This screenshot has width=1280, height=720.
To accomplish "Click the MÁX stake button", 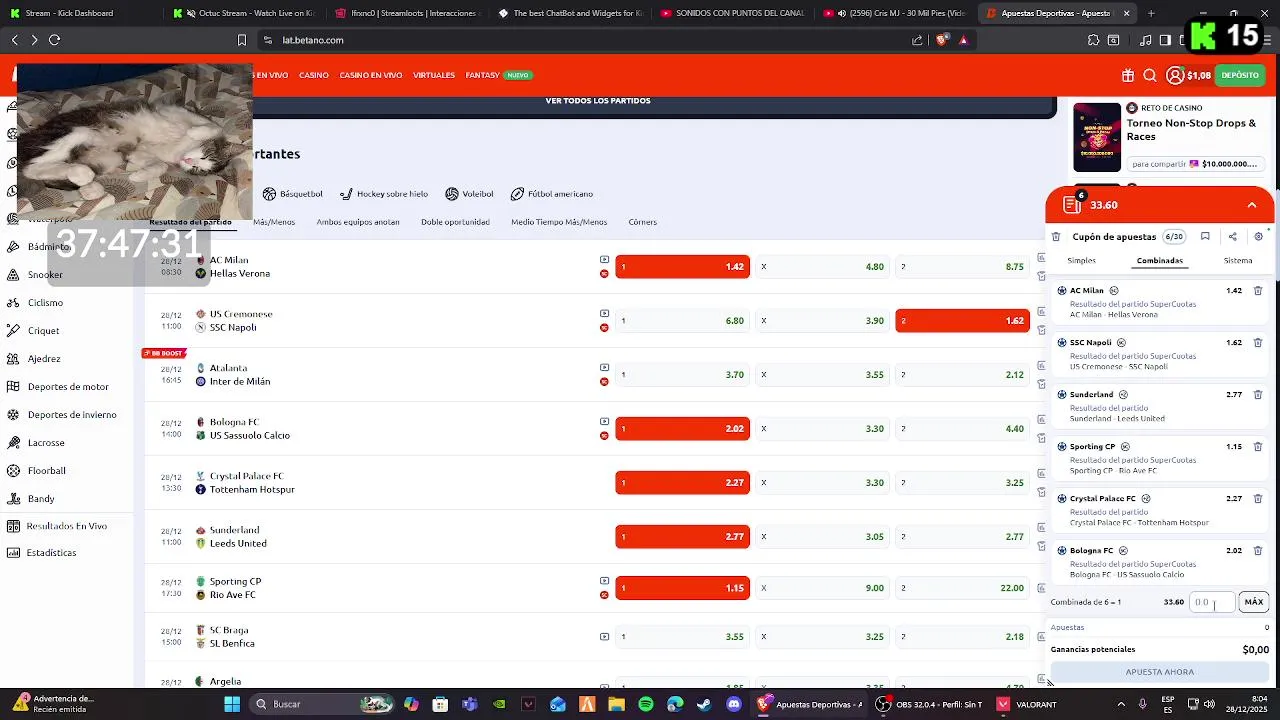I will click(x=1254, y=602).
